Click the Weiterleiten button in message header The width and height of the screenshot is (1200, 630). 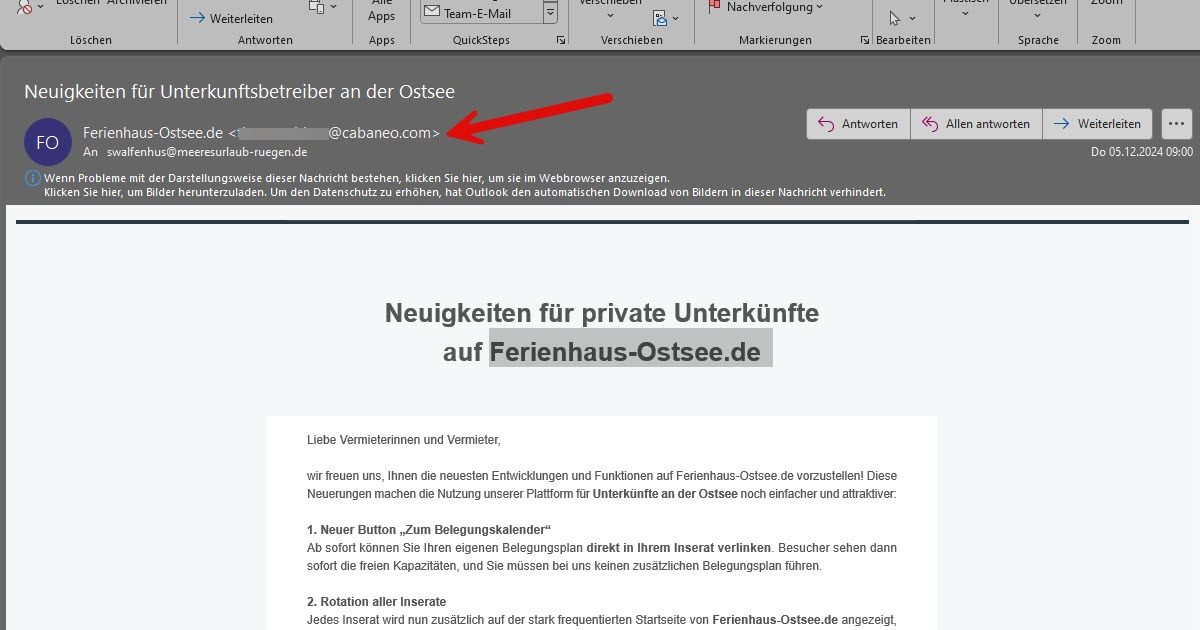[1097, 124]
